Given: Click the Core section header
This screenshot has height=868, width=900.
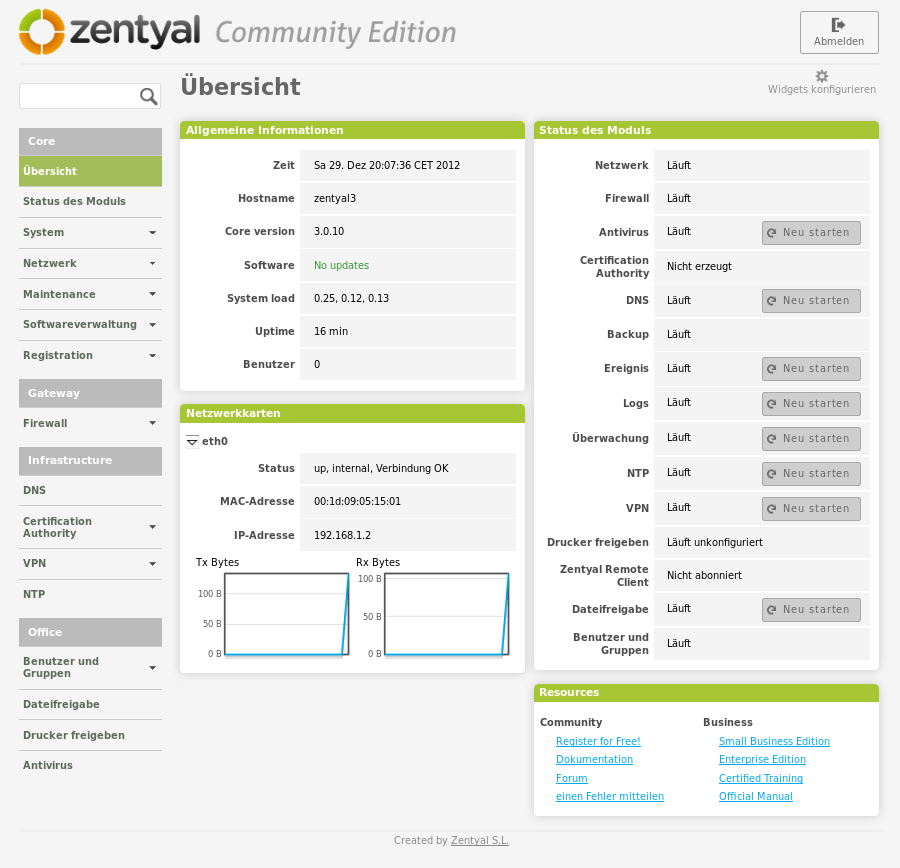Looking at the screenshot, I should click(90, 141).
